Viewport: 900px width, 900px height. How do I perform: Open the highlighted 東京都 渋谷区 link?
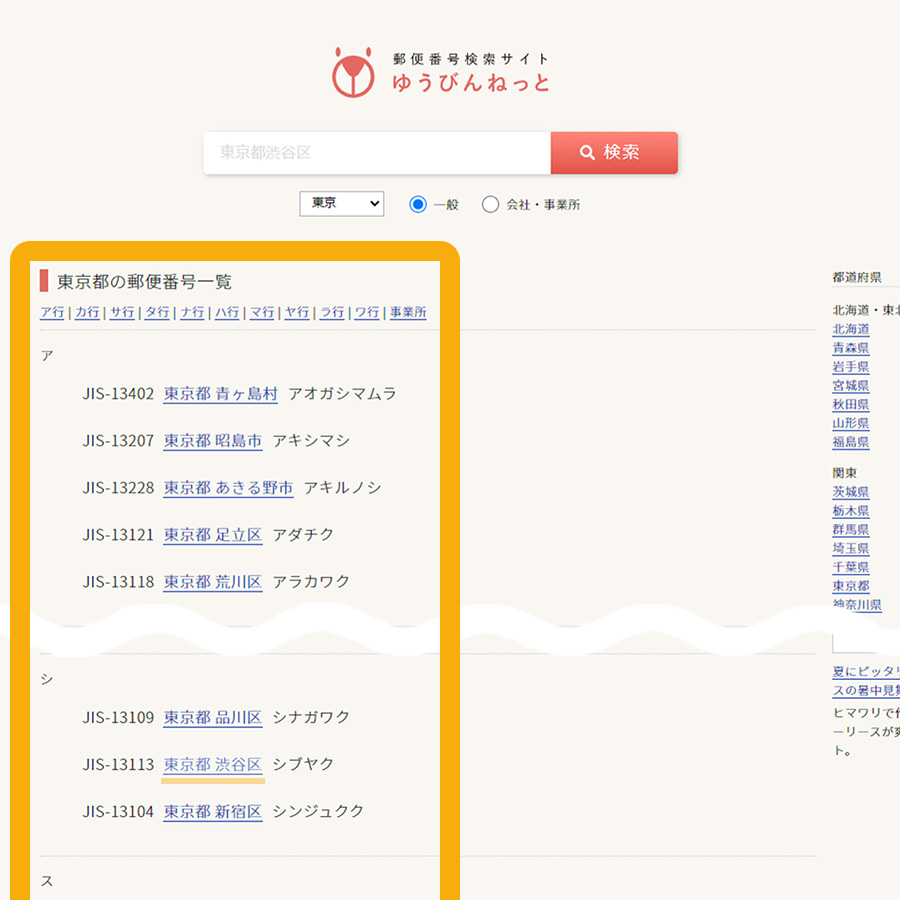coord(212,765)
